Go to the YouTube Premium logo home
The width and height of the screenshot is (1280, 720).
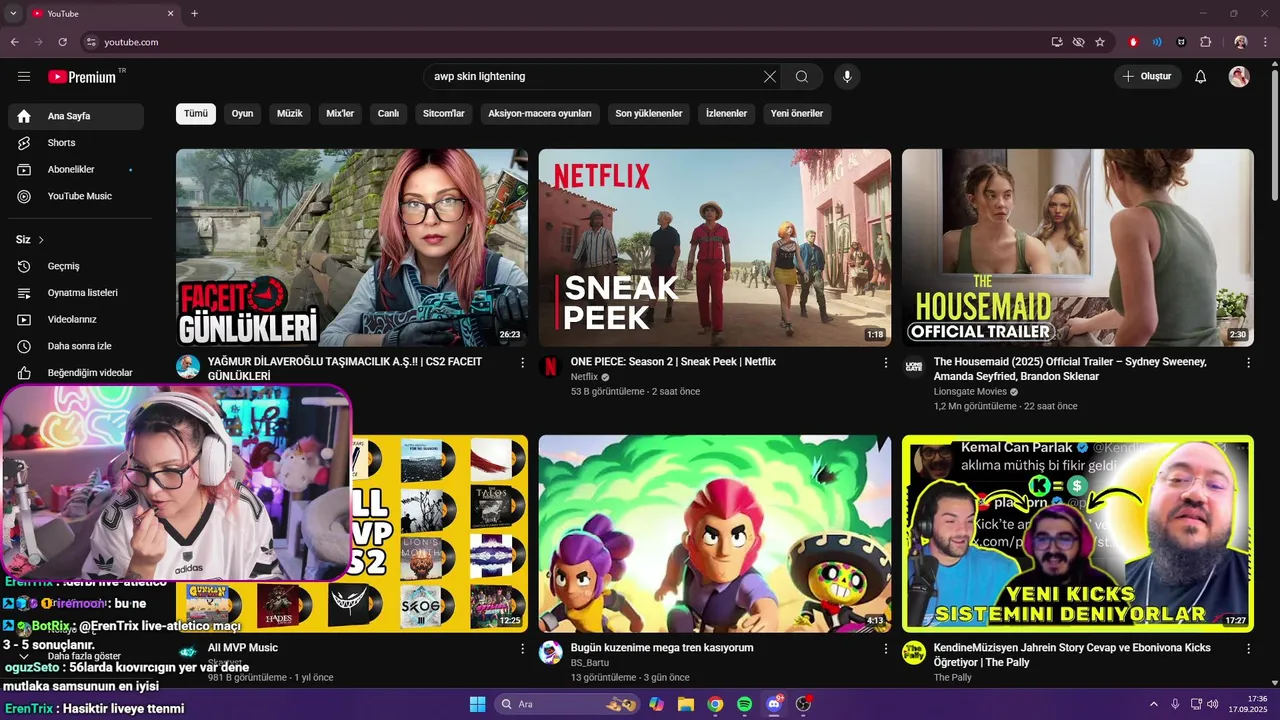[x=84, y=77]
